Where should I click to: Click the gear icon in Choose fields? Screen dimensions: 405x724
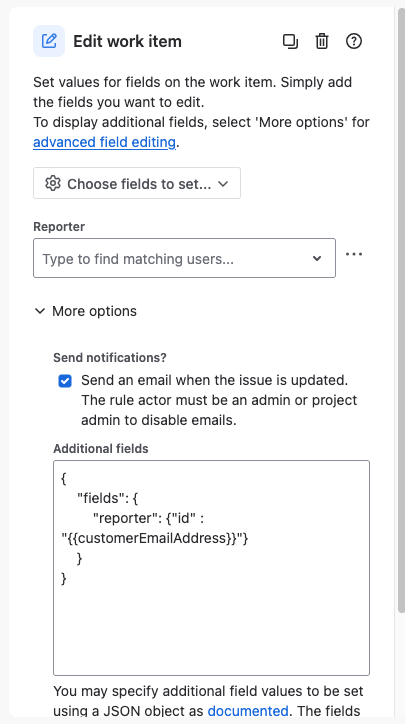(x=53, y=183)
